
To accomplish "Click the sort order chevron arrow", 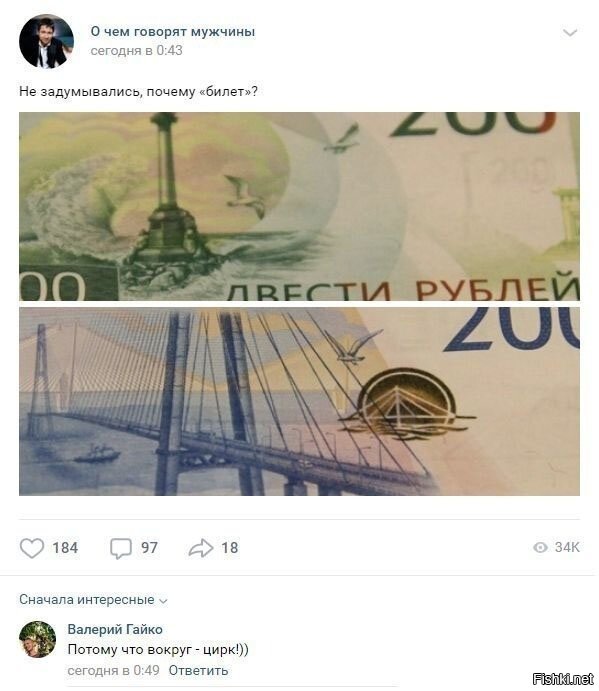I will click(163, 601).
